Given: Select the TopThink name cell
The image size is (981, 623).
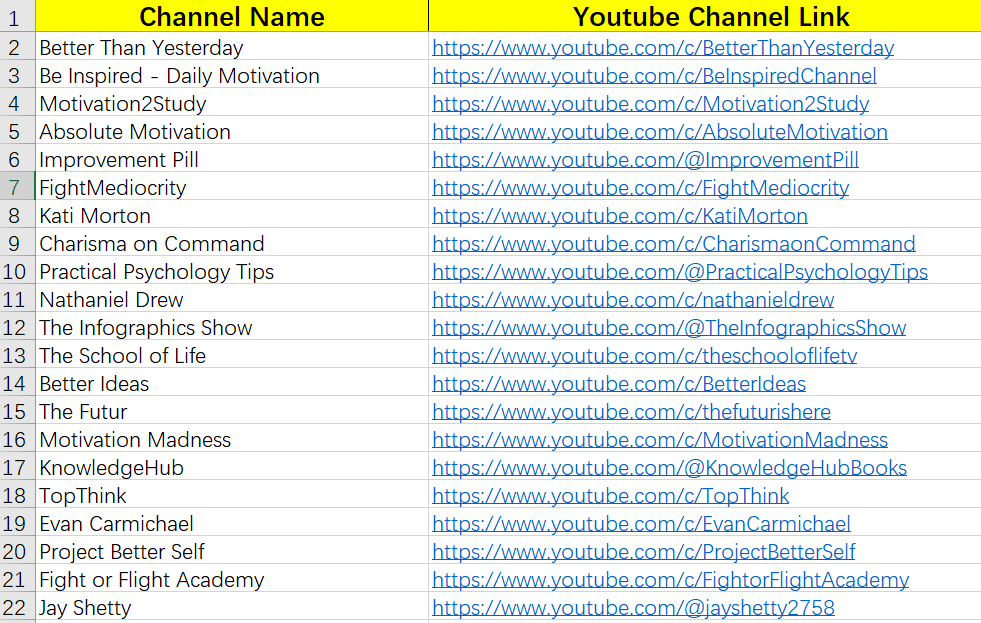Looking at the screenshot, I should [x=232, y=494].
